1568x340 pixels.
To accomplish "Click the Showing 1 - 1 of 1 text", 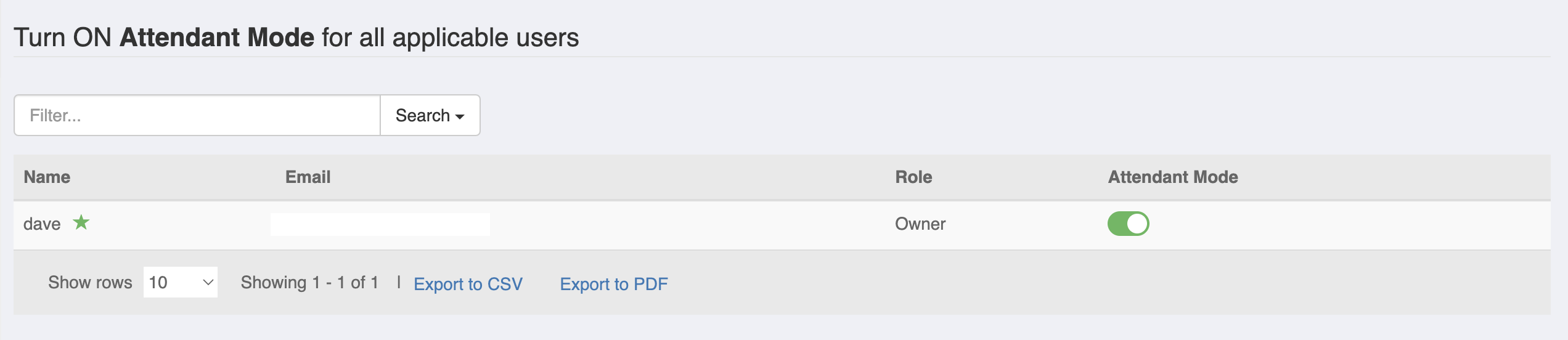I will pos(309,282).
